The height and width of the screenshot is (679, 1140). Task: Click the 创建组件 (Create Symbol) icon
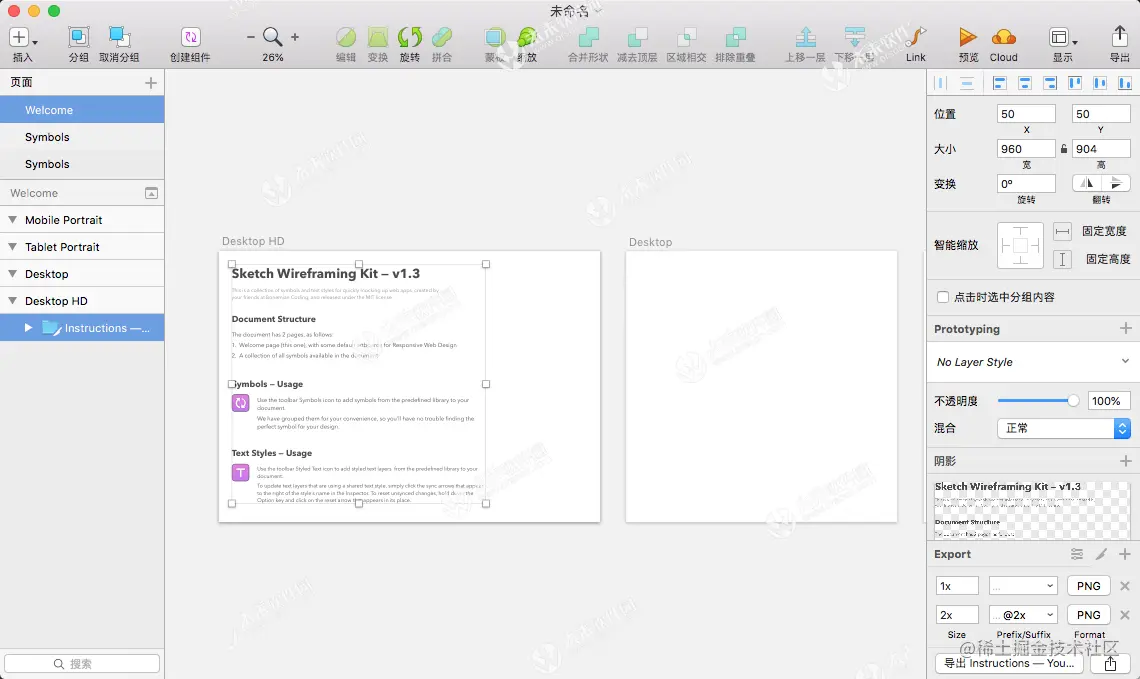[190, 37]
